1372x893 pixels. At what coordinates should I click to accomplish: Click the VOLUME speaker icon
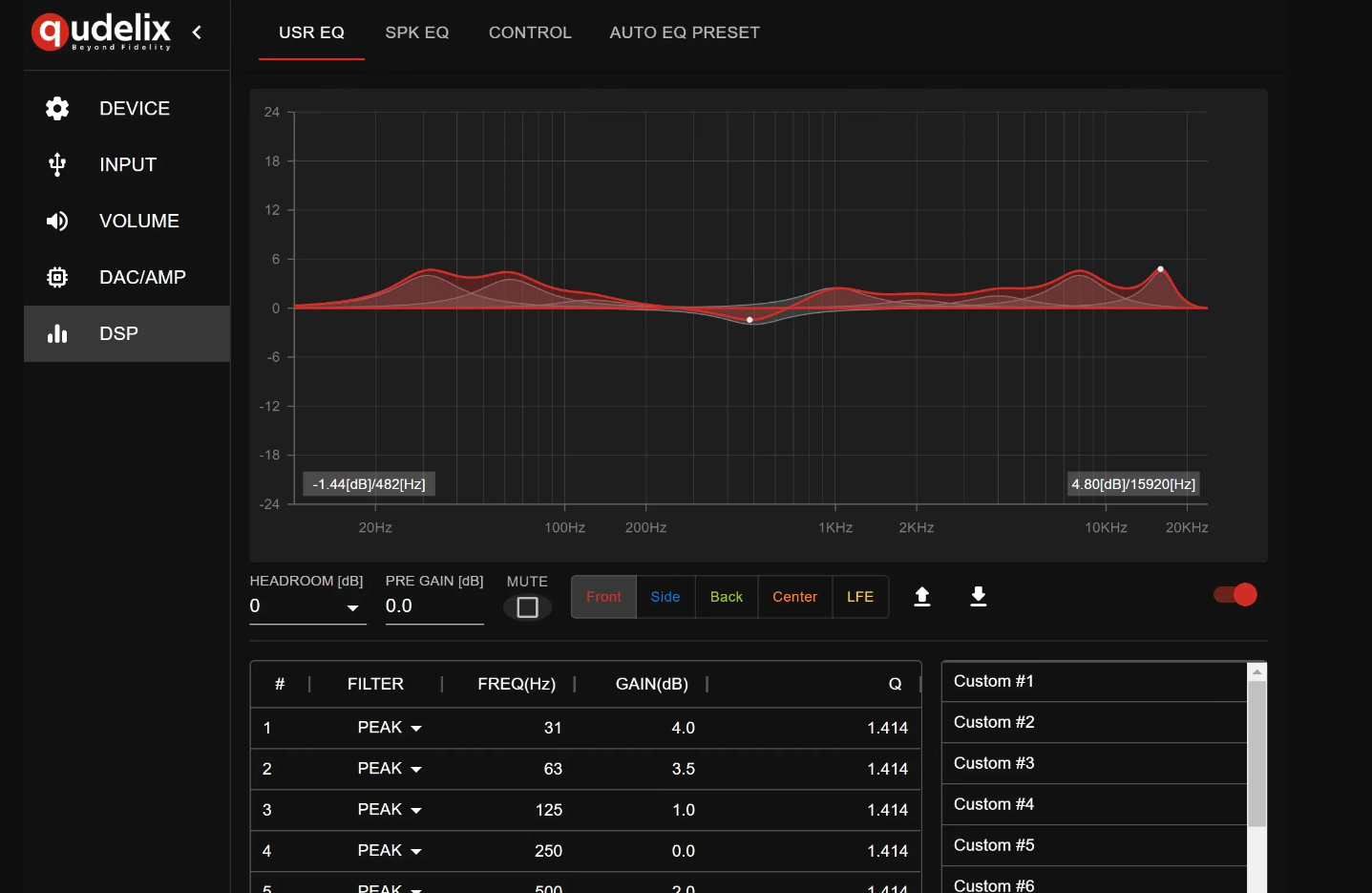pyautogui.click(x=57, y=222)
